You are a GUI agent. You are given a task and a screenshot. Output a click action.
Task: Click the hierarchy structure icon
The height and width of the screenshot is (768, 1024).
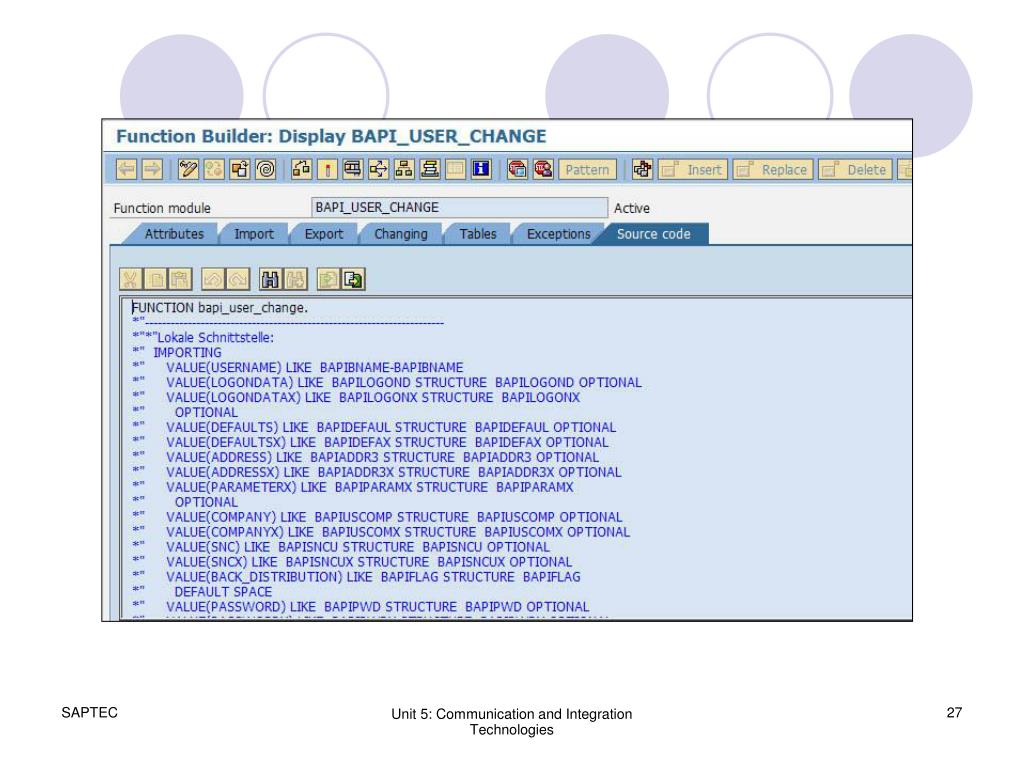[x=404, y=170]
